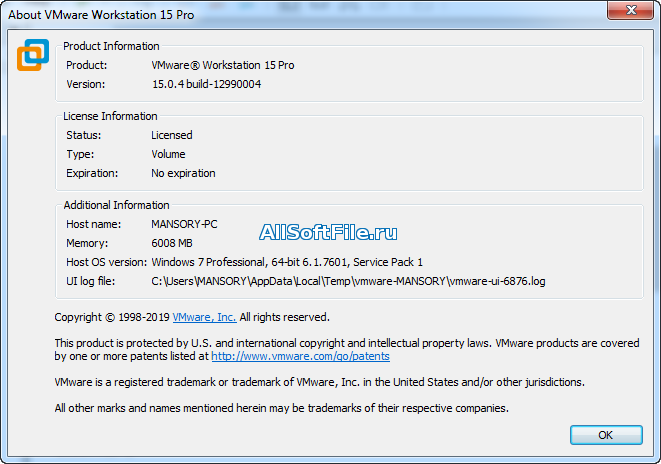661x464 pixels.
Task: Select the product name 'VMware® Workstation 15 Pro'
Action: pyautogui.click(x=222, y=65)
